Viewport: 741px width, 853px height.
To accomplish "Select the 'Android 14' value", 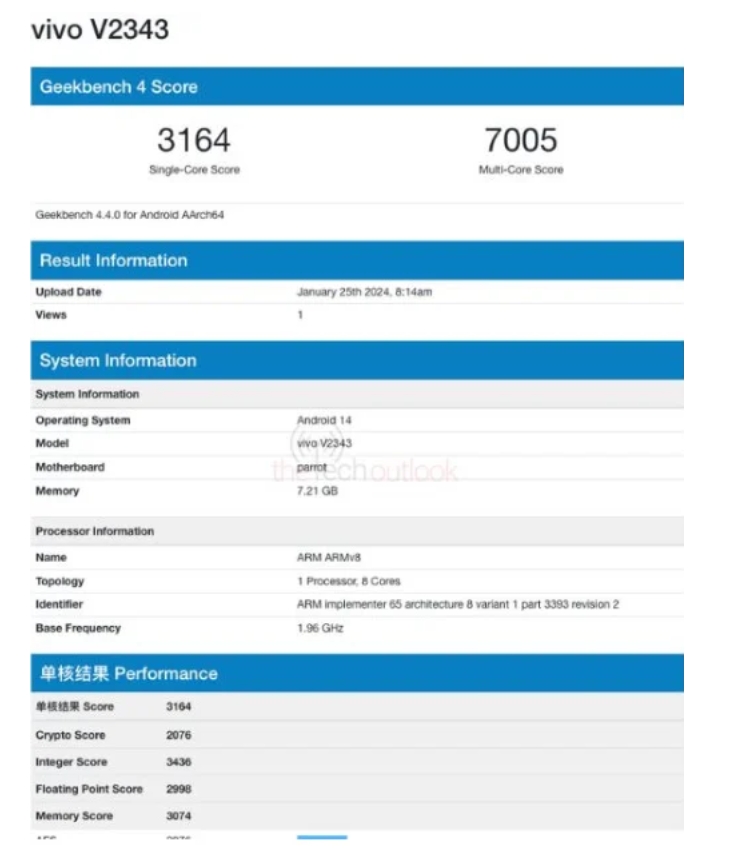I will pos(324,421).
